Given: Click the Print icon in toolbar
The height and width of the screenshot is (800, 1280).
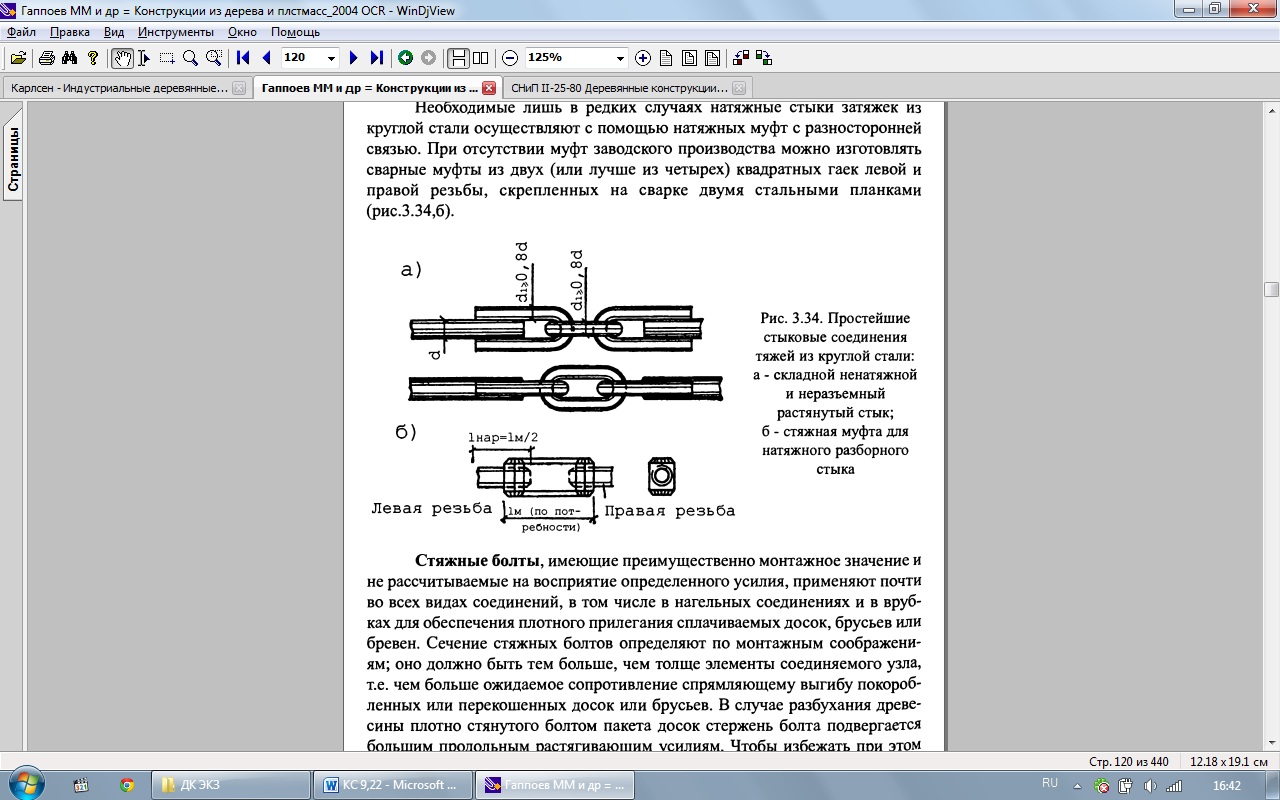Looking at the screenshot, I should coord(46,58).
